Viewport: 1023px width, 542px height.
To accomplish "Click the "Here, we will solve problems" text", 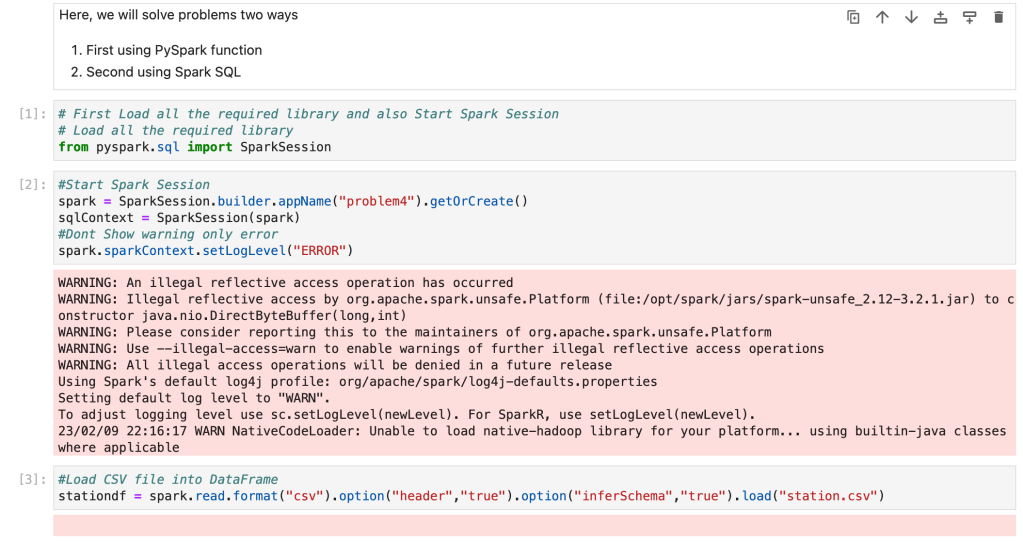I will (178, 15).
